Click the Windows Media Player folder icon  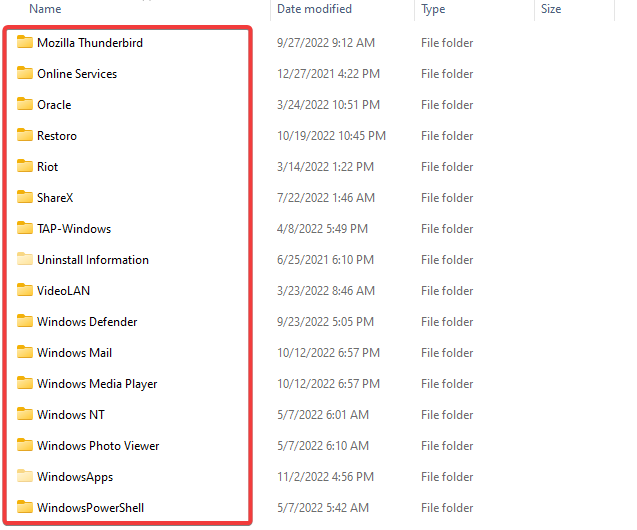25,383
